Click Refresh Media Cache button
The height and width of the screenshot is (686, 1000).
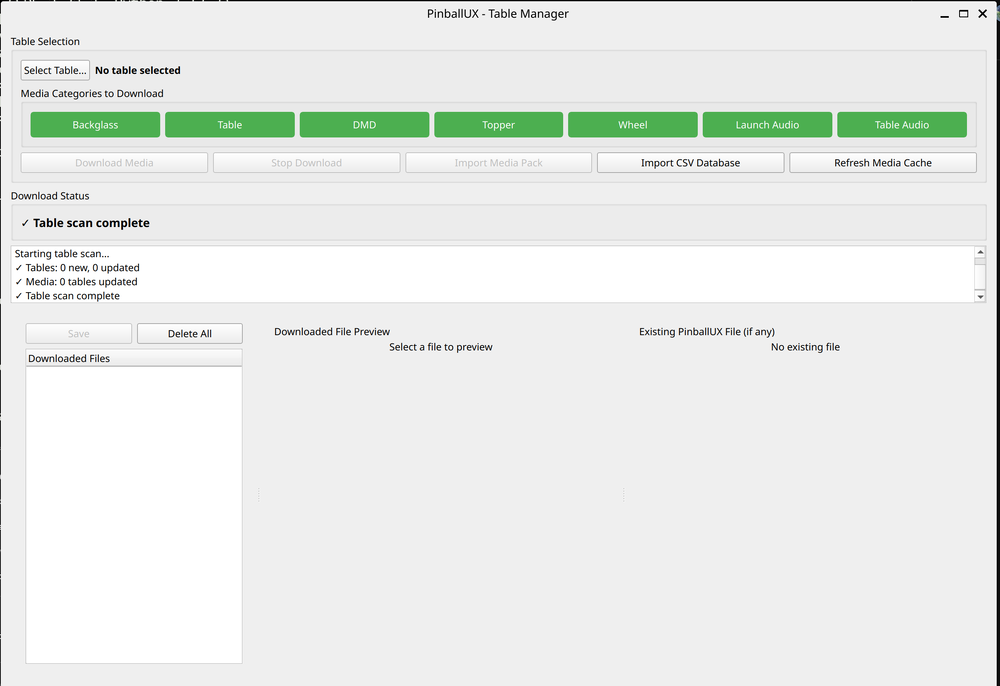(x=883, y=163)
